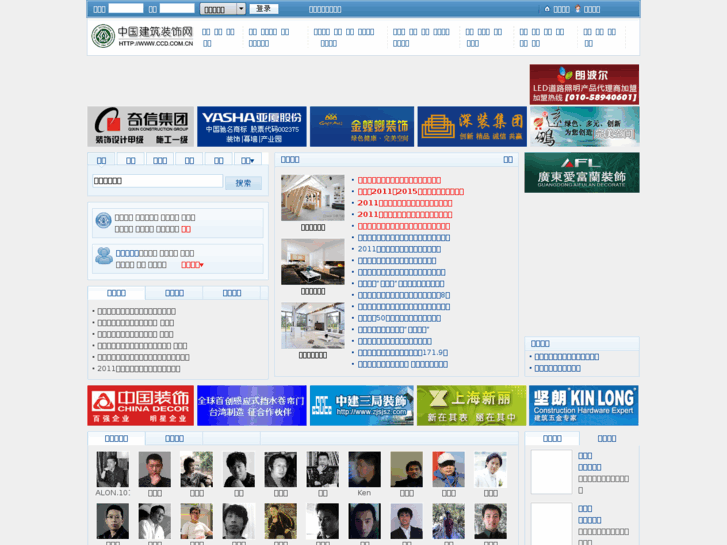Open the left panel news item starting 2011
The image size is (727, 545).
[139, 369]
